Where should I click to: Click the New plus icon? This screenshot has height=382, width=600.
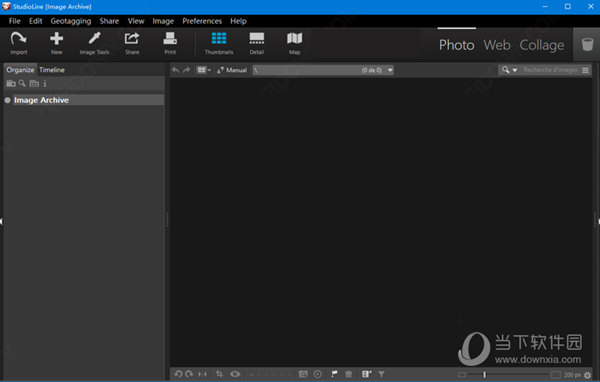[x=56, y=43]
